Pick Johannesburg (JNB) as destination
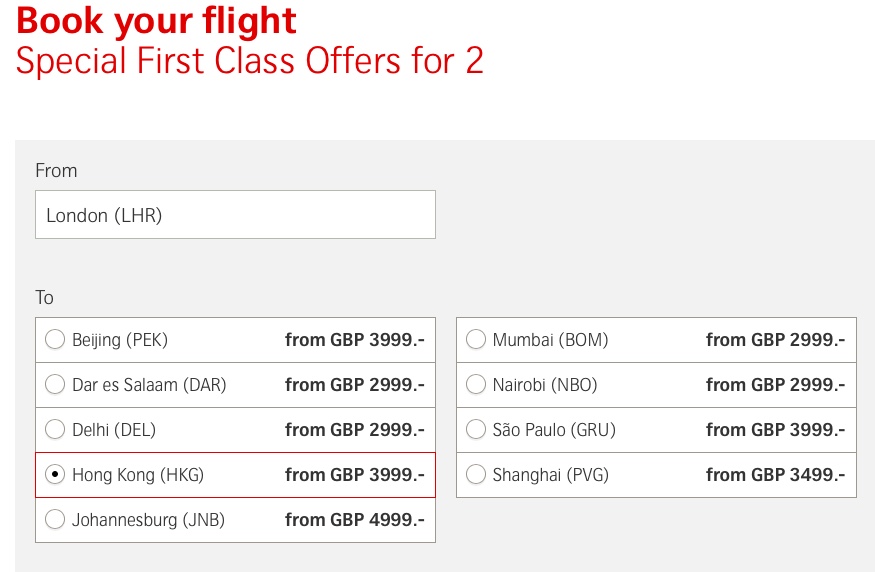The width and height of the screenshot is (875, 572). [55, 520]
